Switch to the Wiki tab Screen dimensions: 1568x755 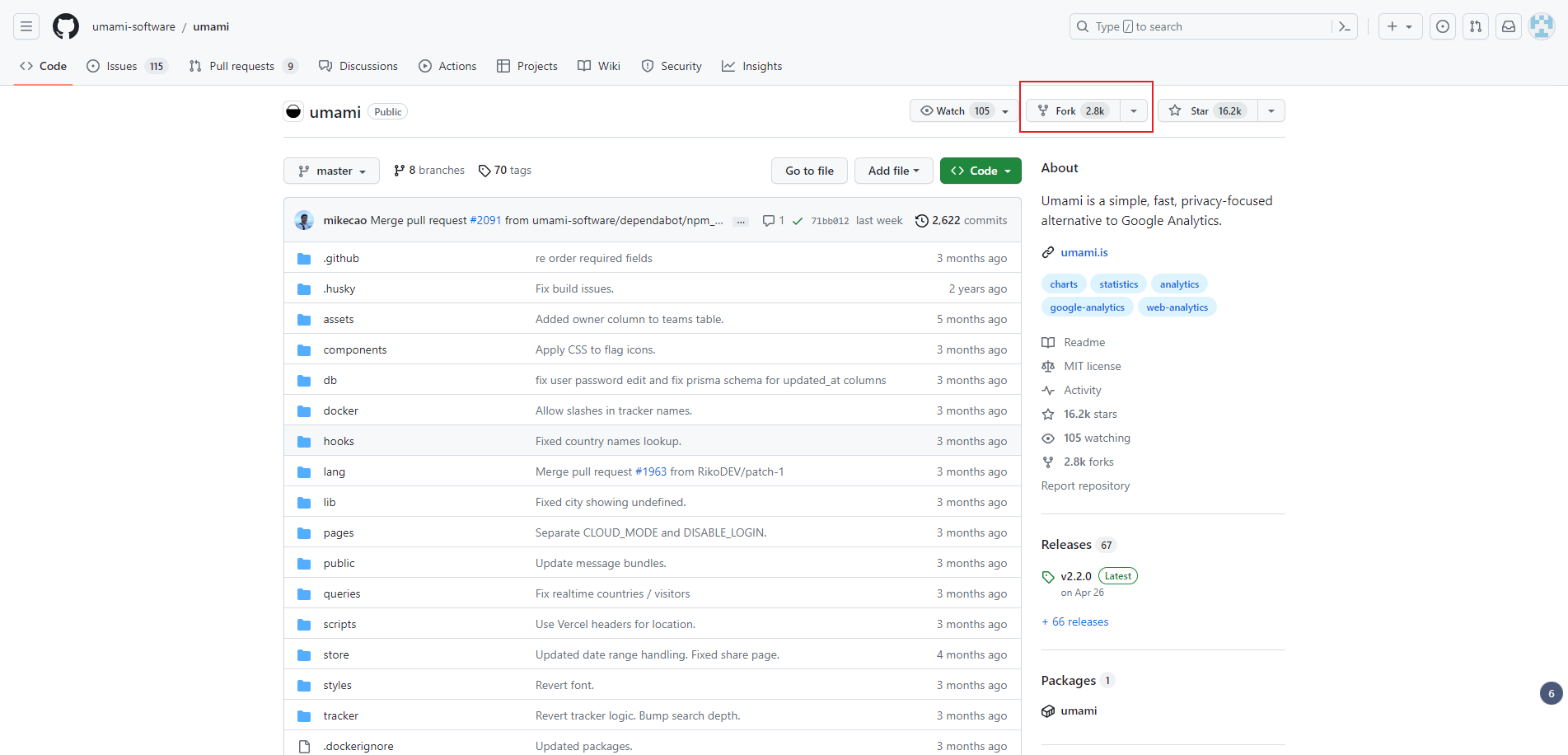599,66
